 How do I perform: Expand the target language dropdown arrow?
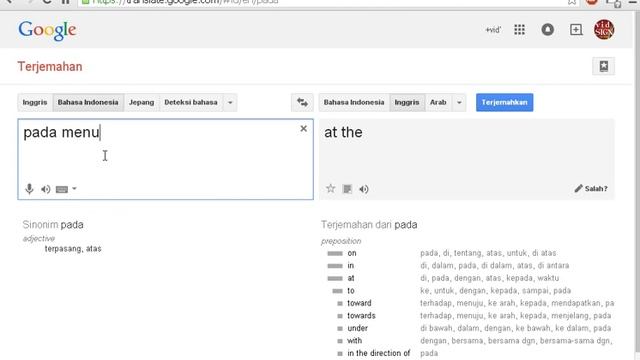[x=459, y=102]
